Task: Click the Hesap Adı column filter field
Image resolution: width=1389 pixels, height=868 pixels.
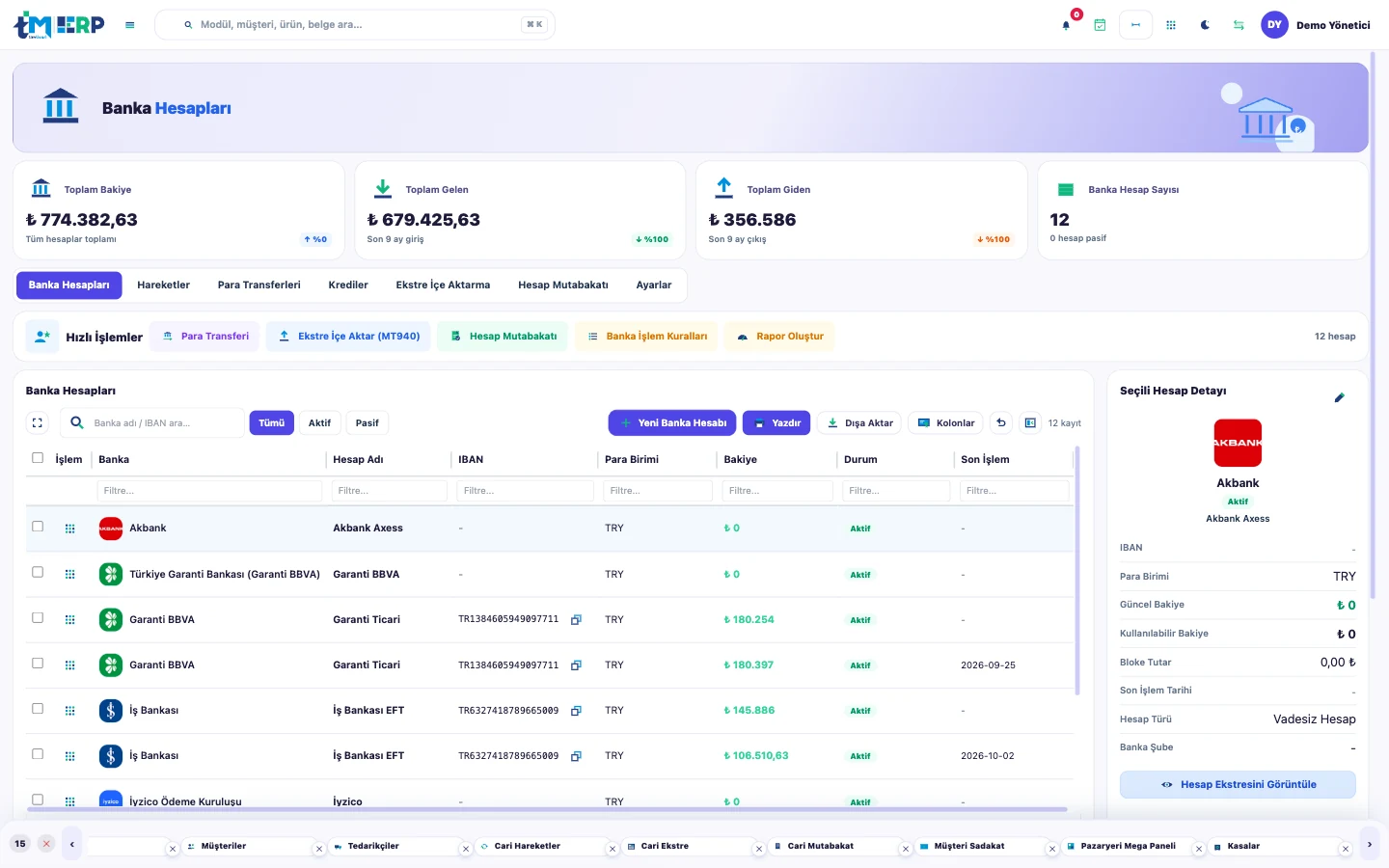Action: 390,491
